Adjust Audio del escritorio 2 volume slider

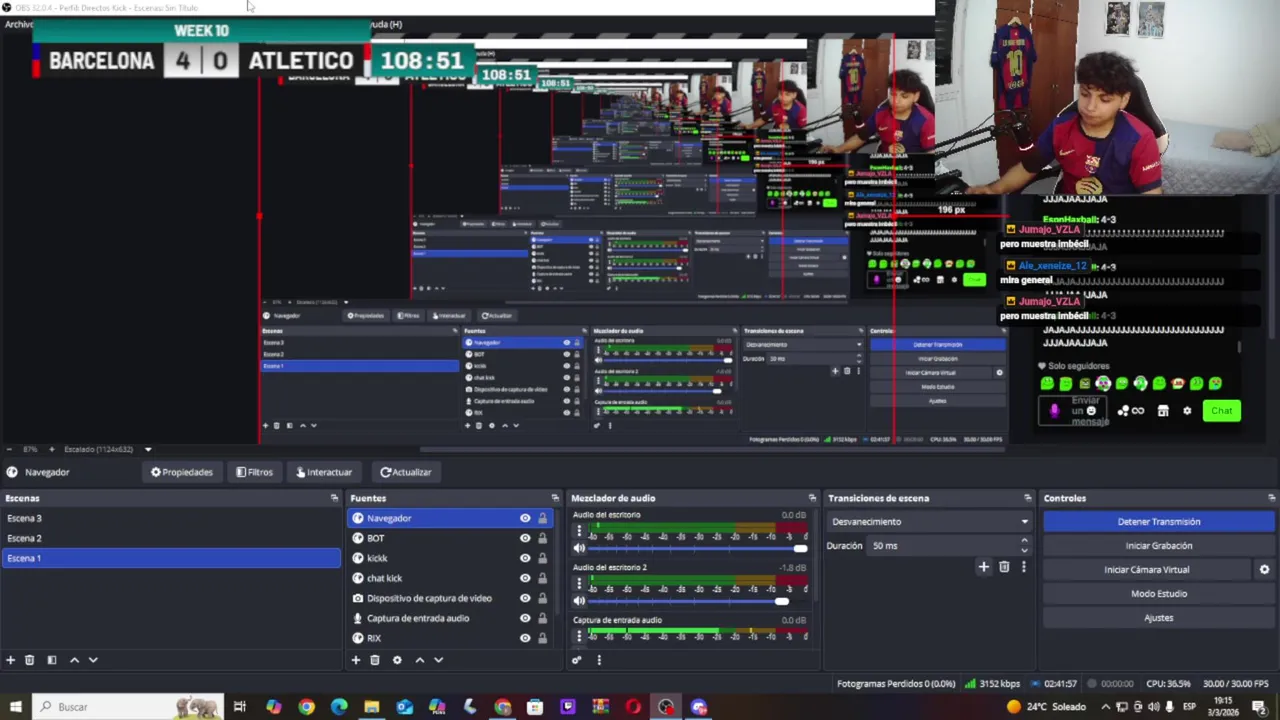click(x=699, y=601)
